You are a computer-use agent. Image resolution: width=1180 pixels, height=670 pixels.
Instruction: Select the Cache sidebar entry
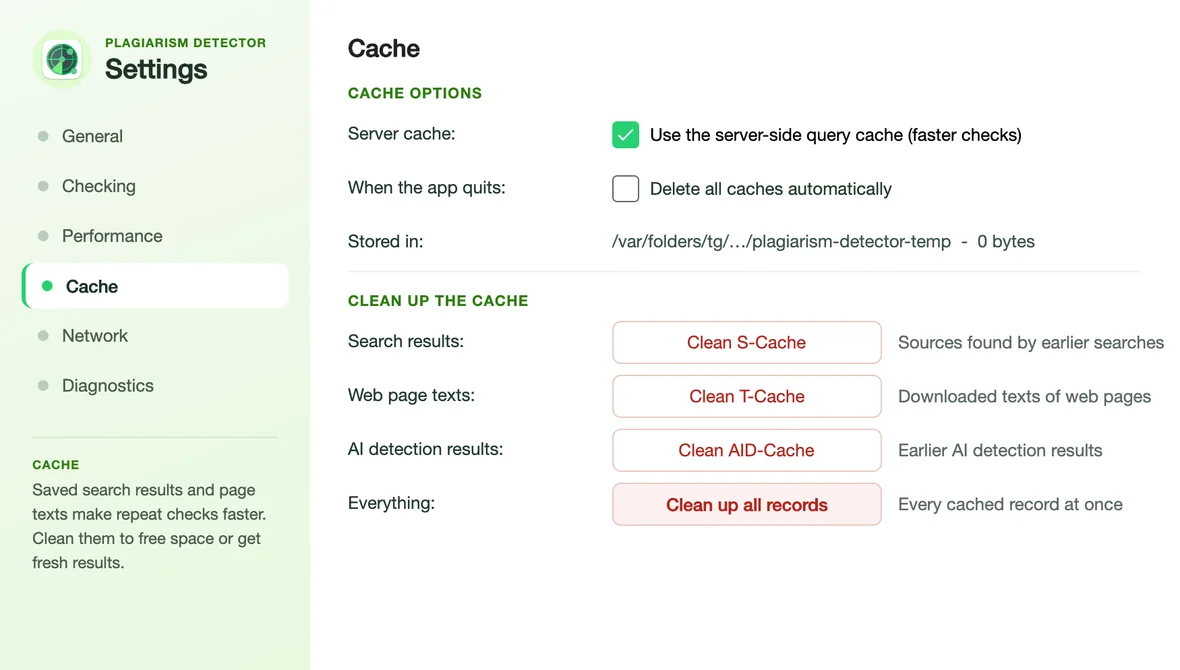(x=155, y=286)
